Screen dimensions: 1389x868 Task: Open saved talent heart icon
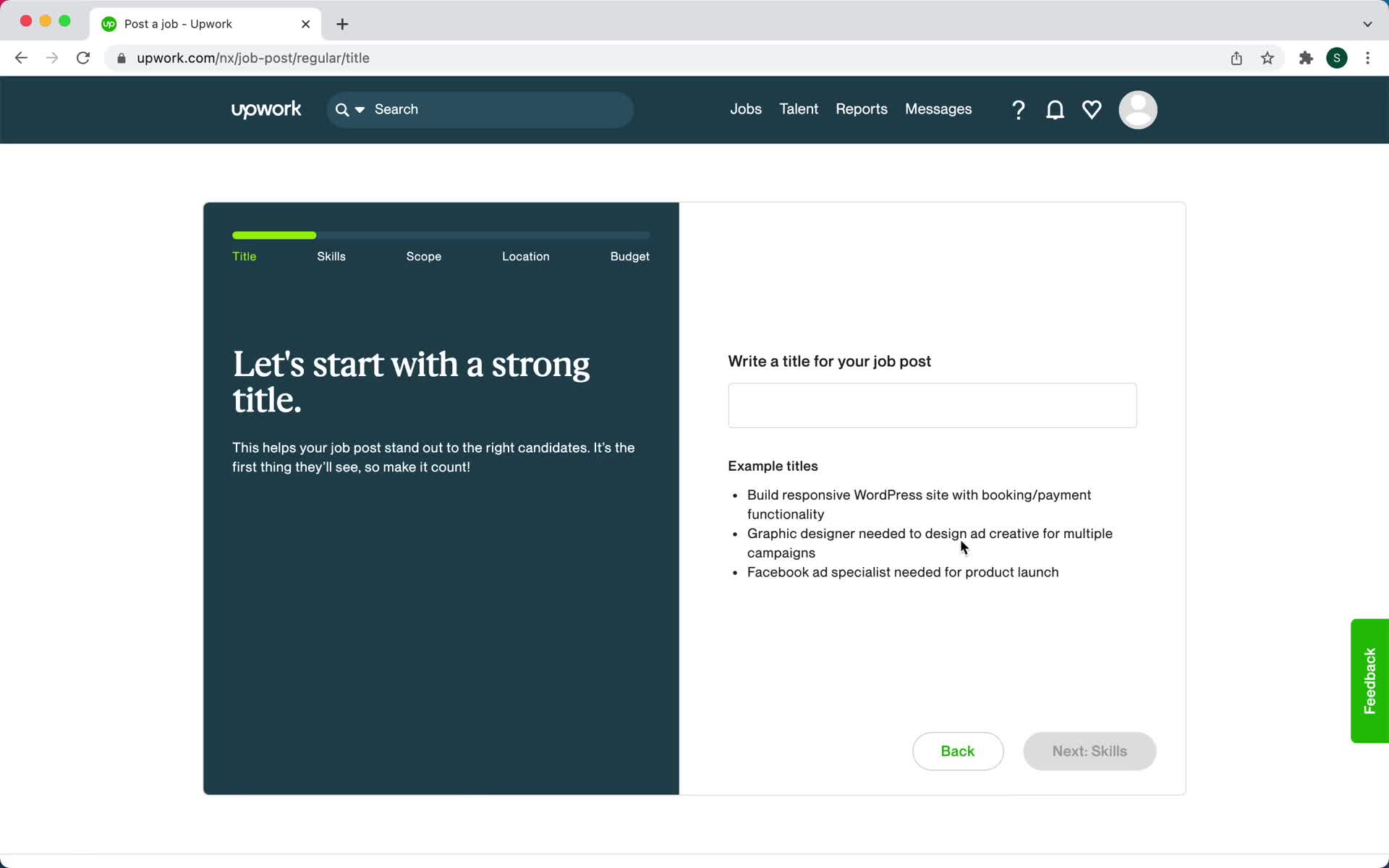click(1092, 110)
